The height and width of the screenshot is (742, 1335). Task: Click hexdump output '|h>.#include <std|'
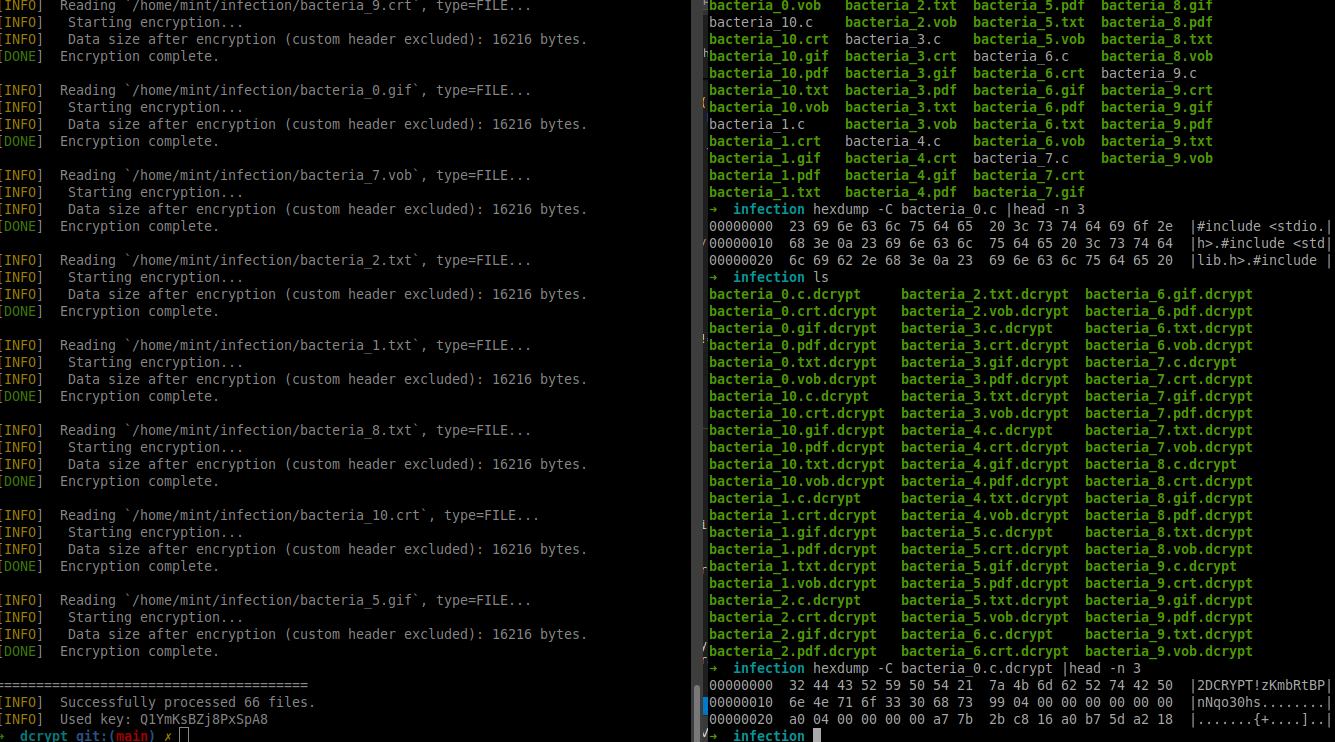[1261, 243]
